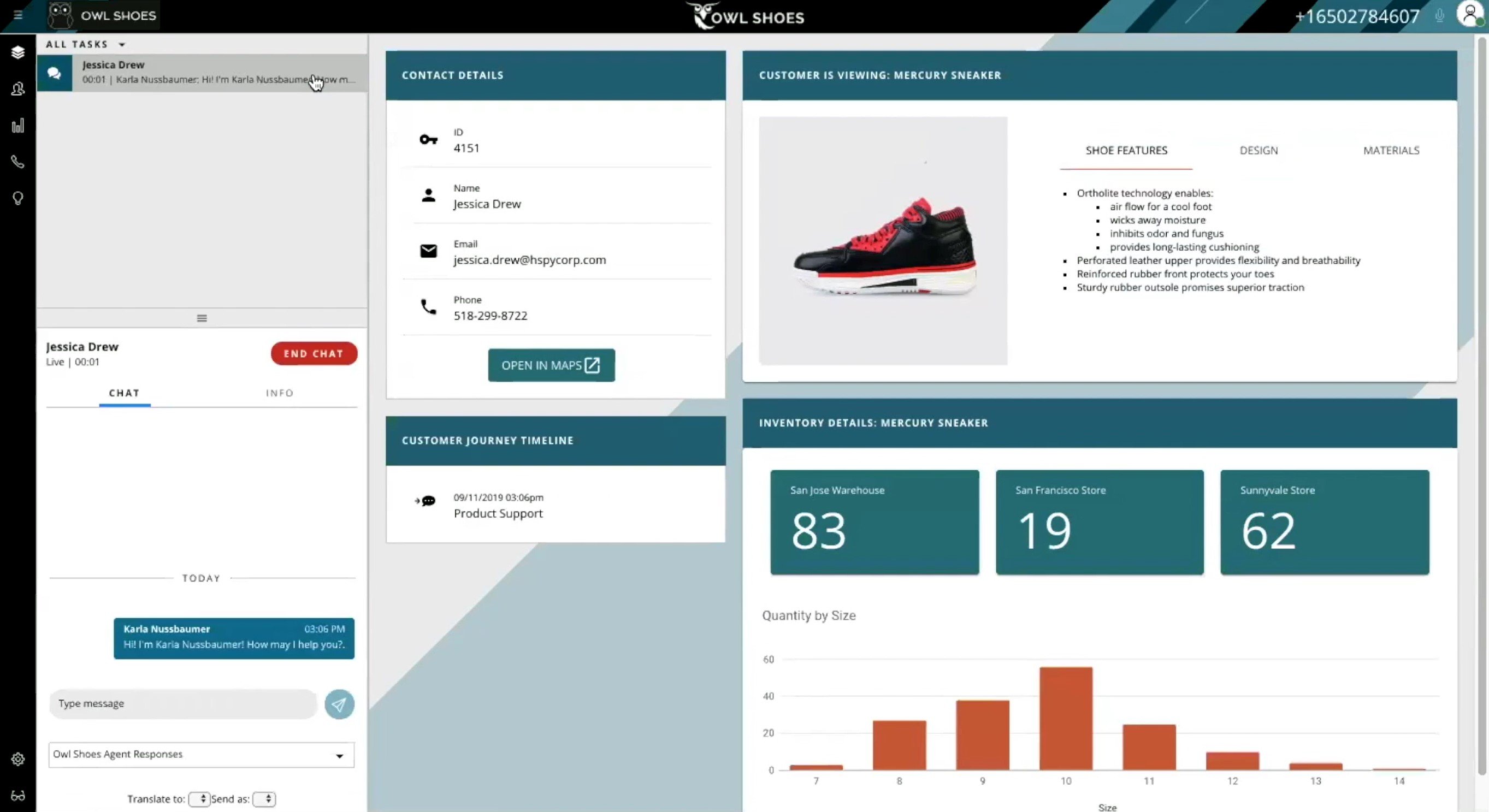Click the chat messaging icon in sidebar

[53, 72]
